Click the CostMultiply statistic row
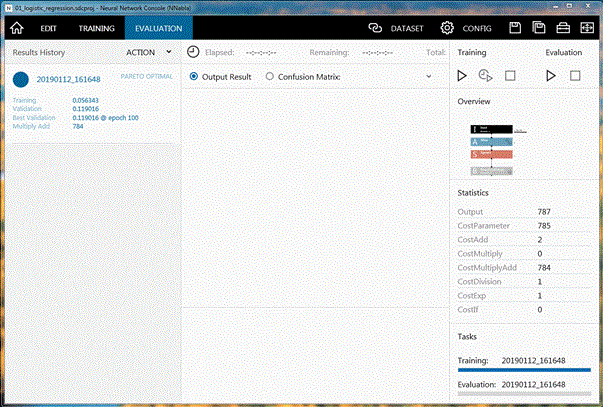This screenshot has width=603, height=407. (x=524, y=254)
